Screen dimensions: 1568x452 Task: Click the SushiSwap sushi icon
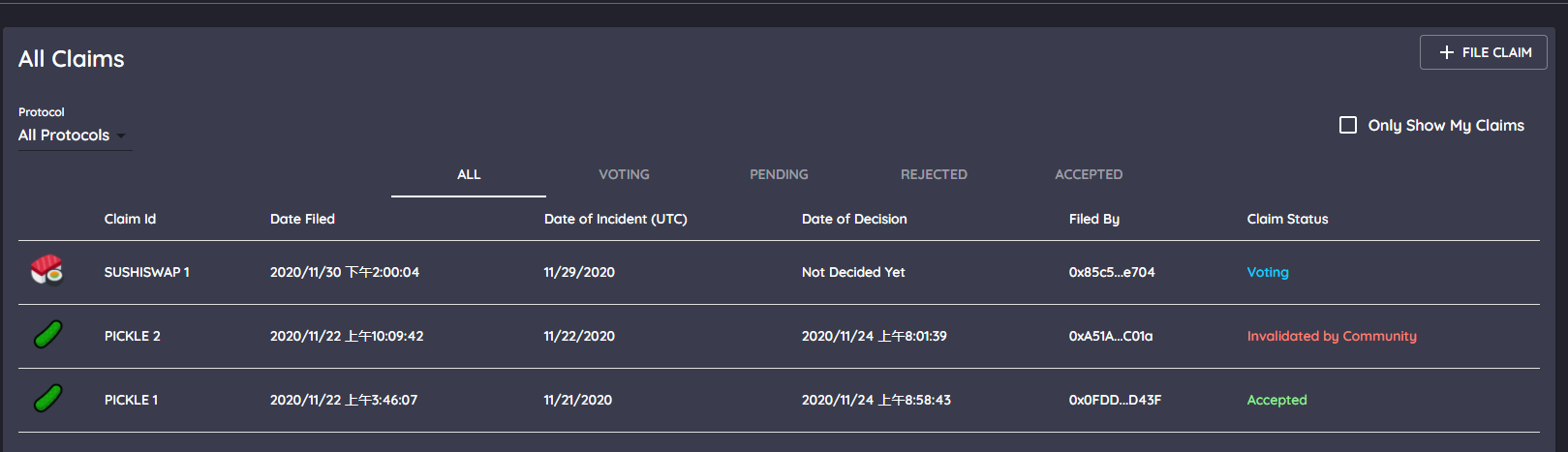click(46, 270)
